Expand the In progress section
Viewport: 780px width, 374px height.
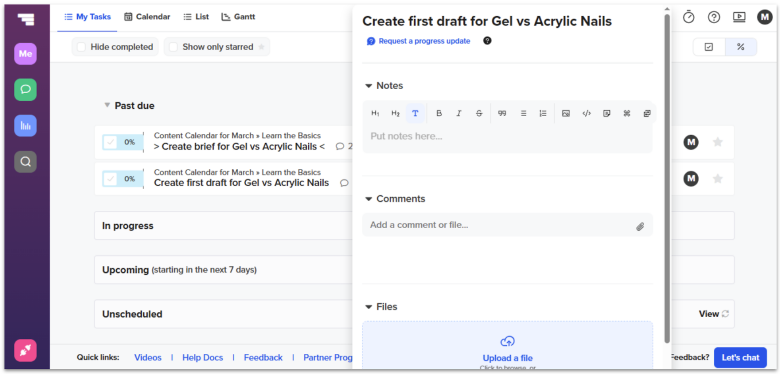point(414,226)
